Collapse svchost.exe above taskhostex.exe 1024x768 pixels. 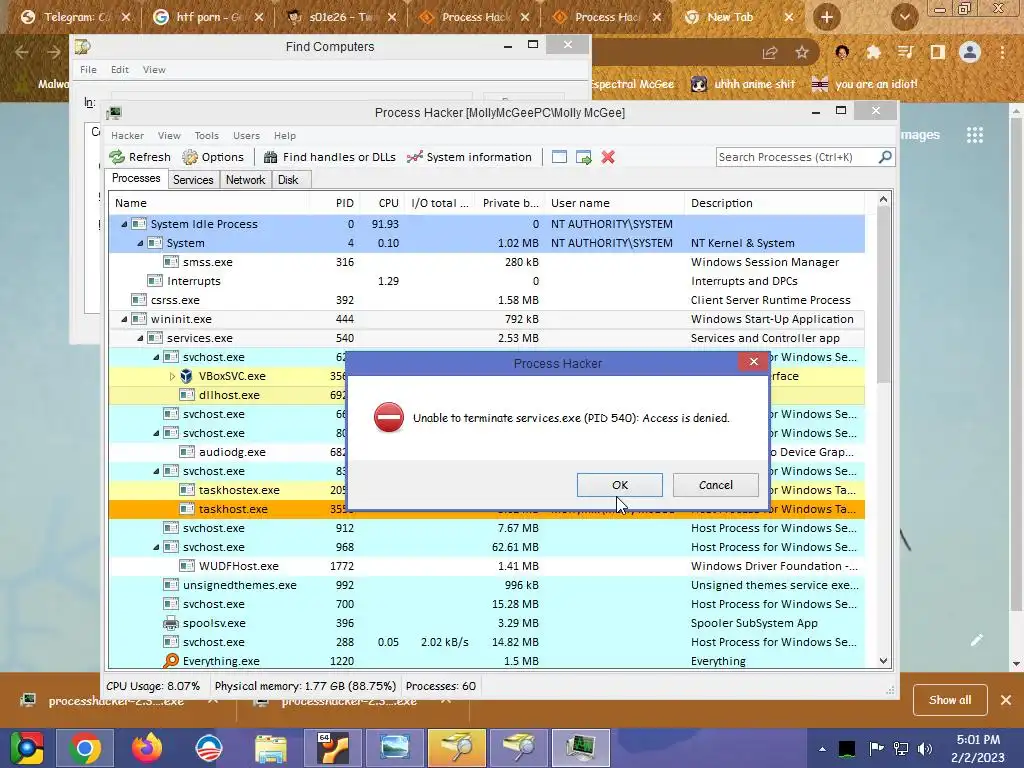156,471
